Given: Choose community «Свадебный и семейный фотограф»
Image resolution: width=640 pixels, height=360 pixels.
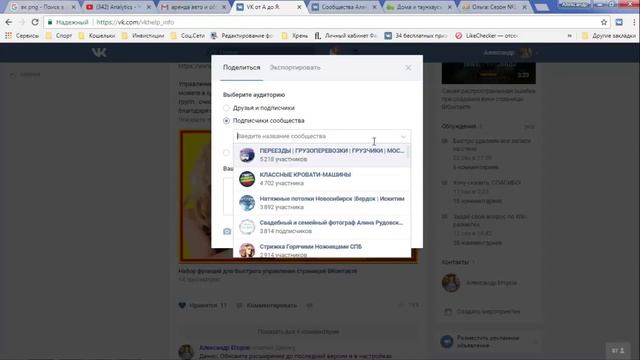Looking at the screenshot, I should pos(322,227).
